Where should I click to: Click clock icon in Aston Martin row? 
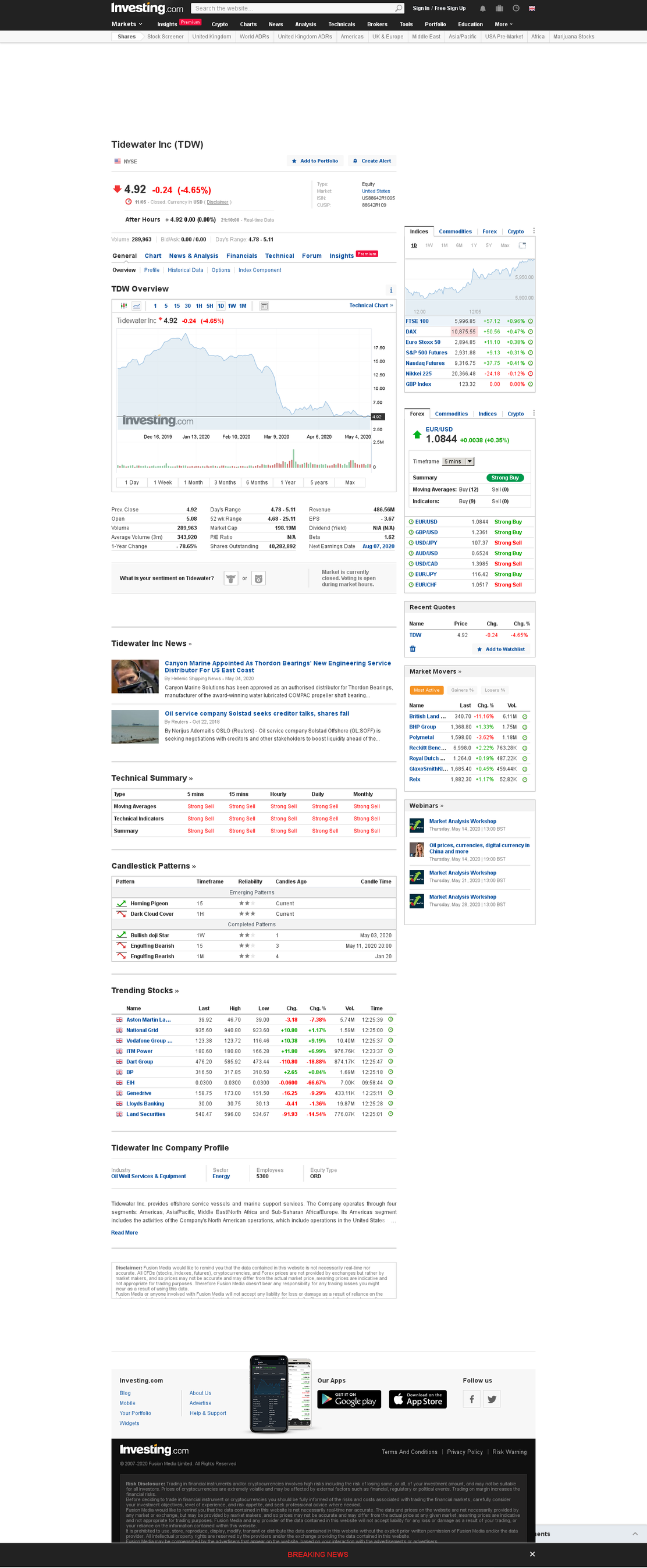point(391,1019)
